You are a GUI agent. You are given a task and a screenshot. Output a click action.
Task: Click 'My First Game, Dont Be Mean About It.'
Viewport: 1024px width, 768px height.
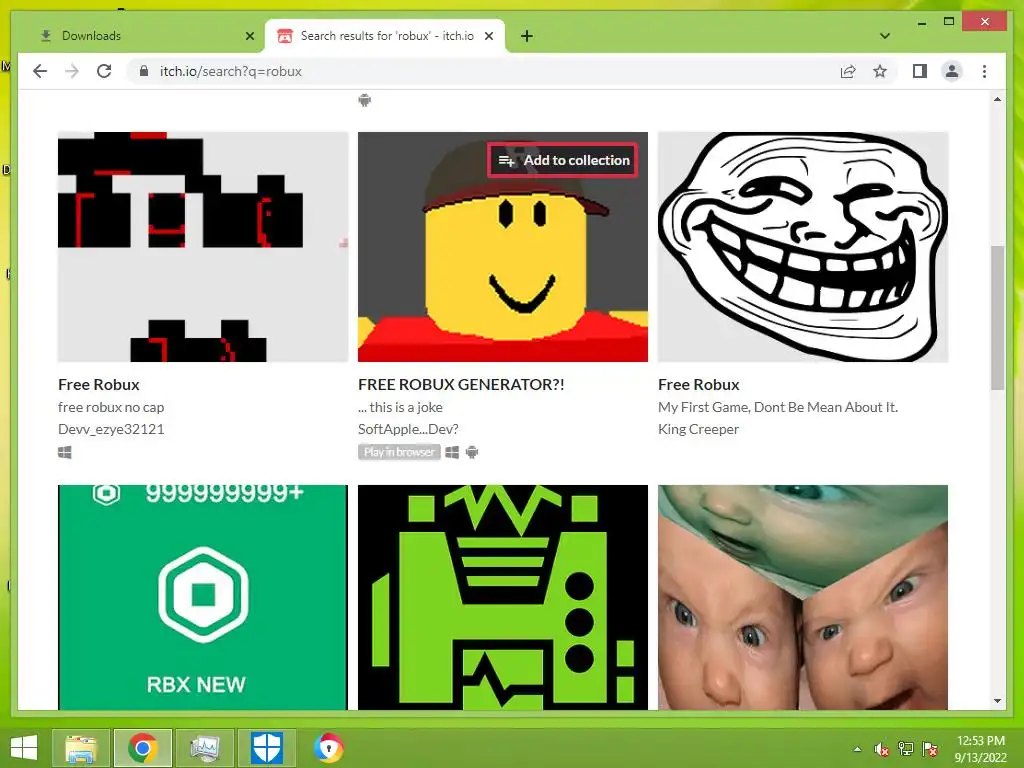pyautogui.click(x=778, y=407)
